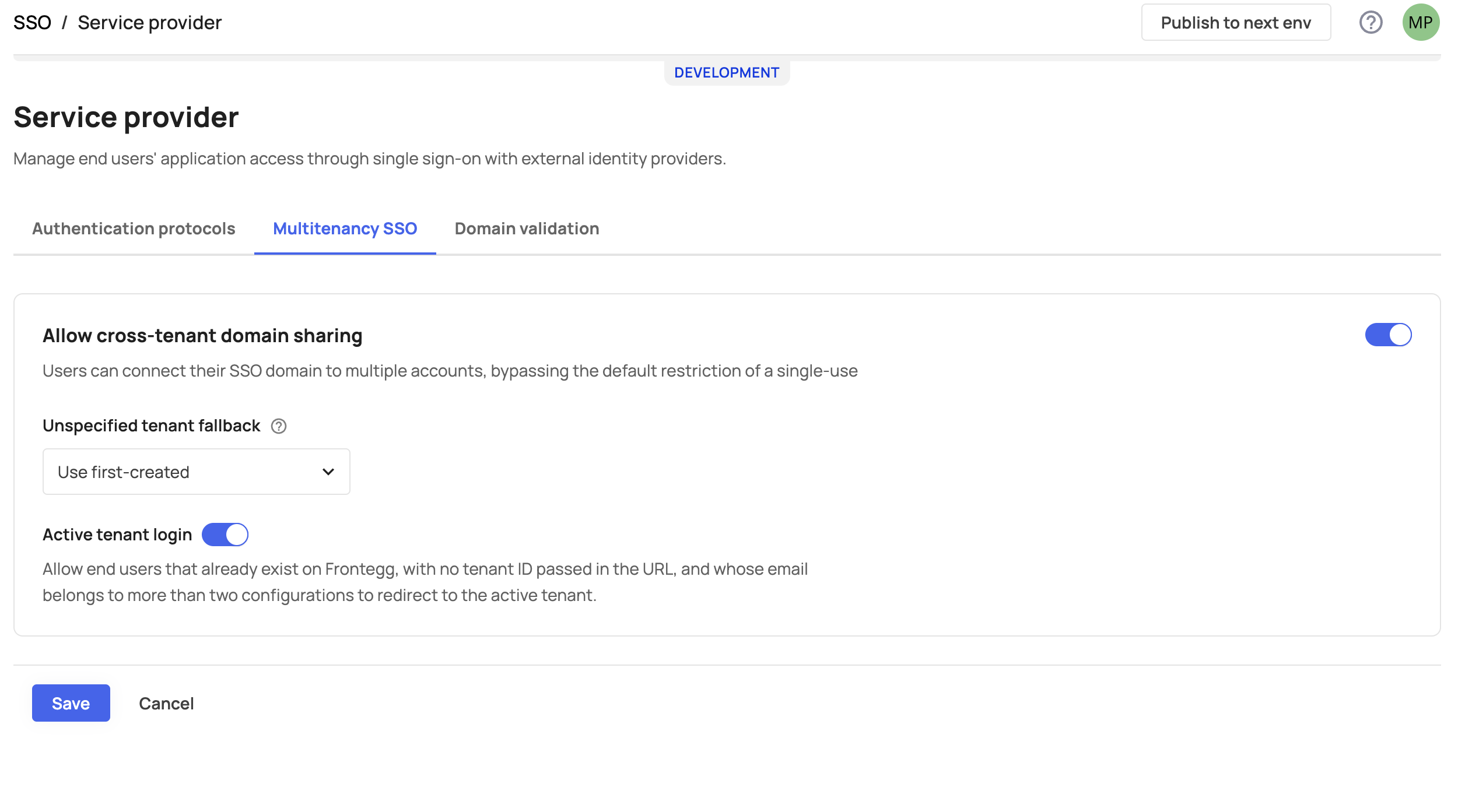Image resolution: width=1458 pixels, height=812 pixels.
Task: Click the 'Active tenant login' label
Action: click(117, 535)
